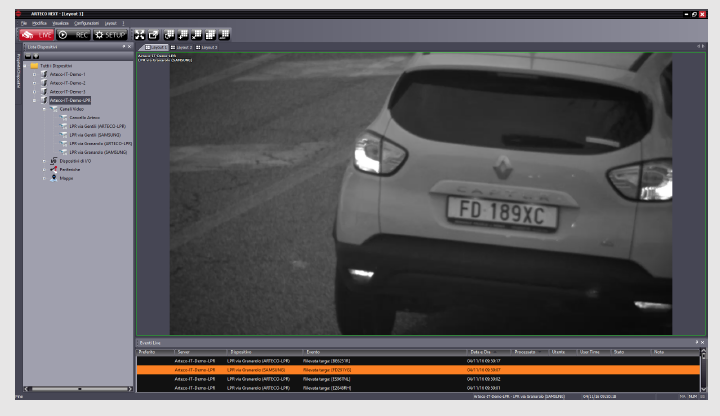Select the orange highlighted SAMSUNG event row
Screen dimensions: 720x416
click(418, 370)
